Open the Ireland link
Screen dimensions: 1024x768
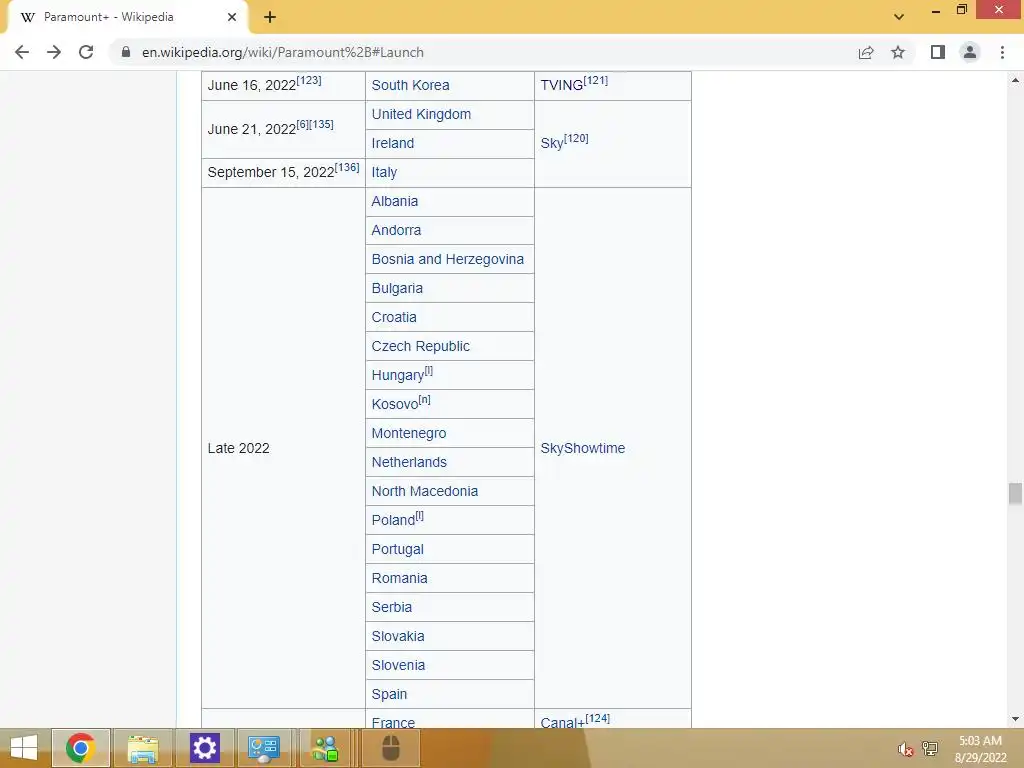pyautogui.click(x=392, y=143)
